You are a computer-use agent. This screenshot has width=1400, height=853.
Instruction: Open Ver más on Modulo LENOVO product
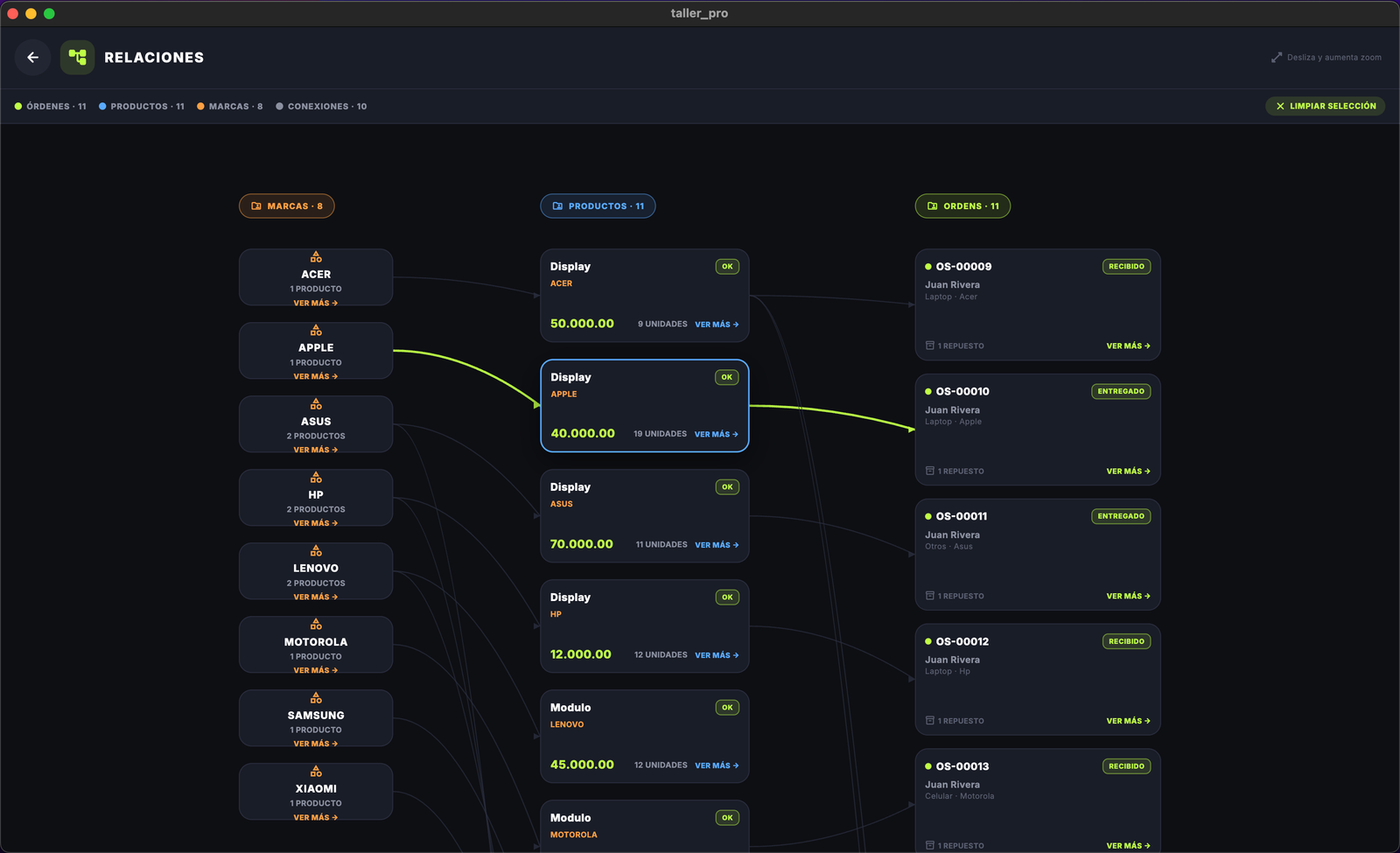(x=717, y=766)
